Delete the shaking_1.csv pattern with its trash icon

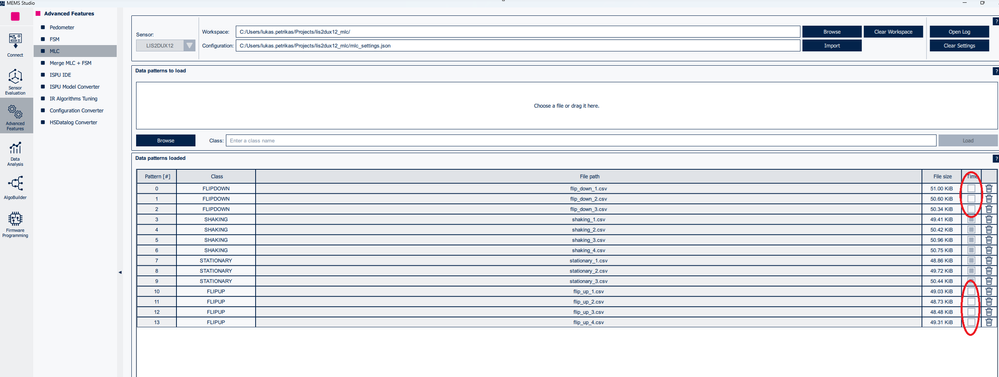coord(989,219)
